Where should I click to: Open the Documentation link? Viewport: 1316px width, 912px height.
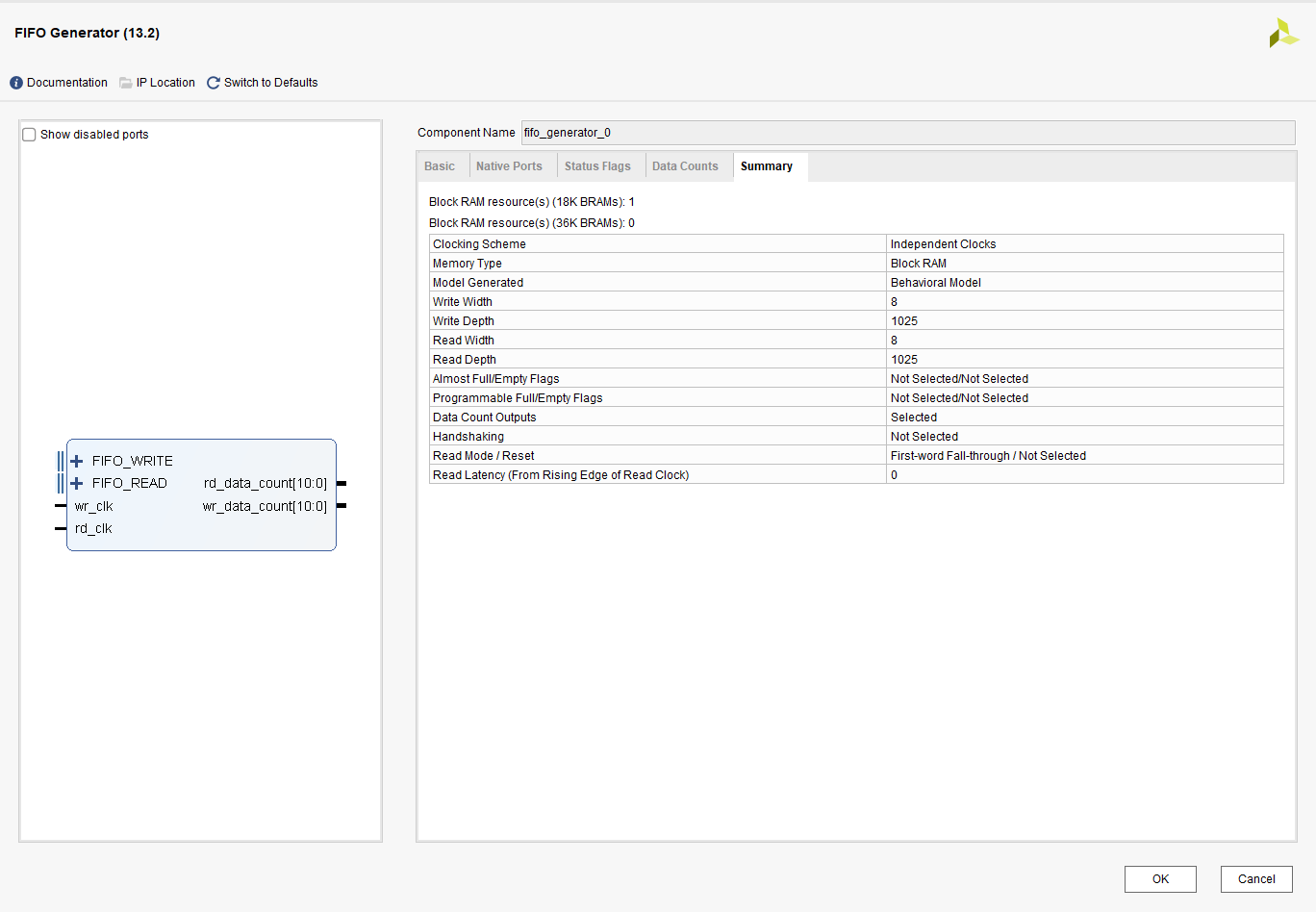point(67,83)
